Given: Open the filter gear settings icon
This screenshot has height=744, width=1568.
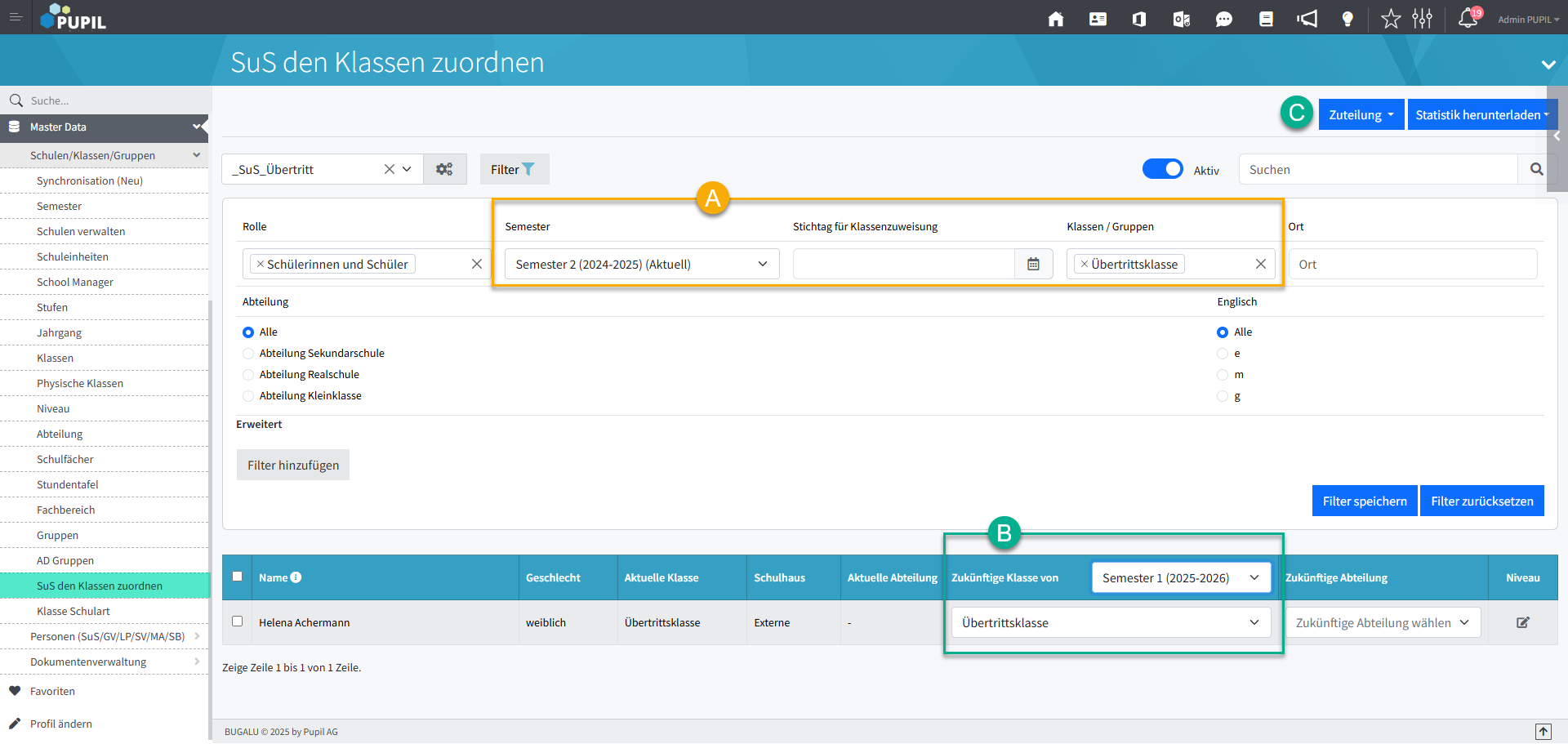Looking at the screenshot, I should [x=444, y=169].
